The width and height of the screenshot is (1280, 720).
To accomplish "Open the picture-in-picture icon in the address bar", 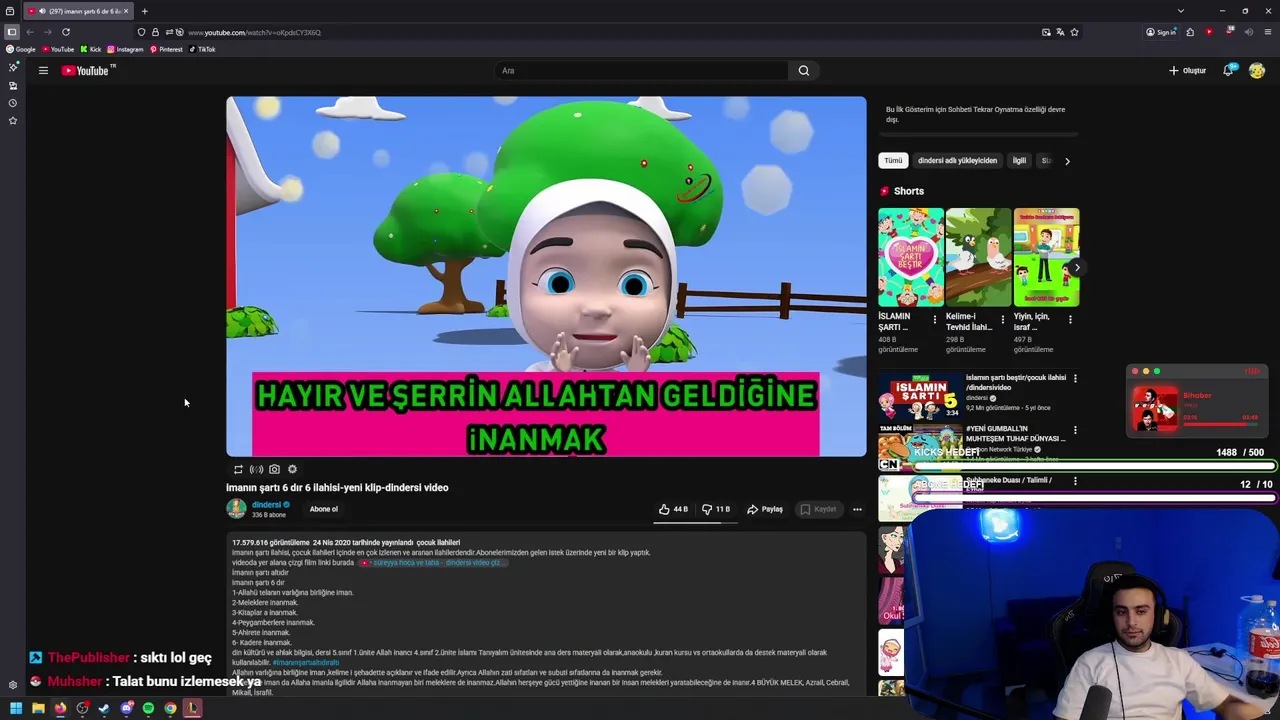I will coord(1046,32).
